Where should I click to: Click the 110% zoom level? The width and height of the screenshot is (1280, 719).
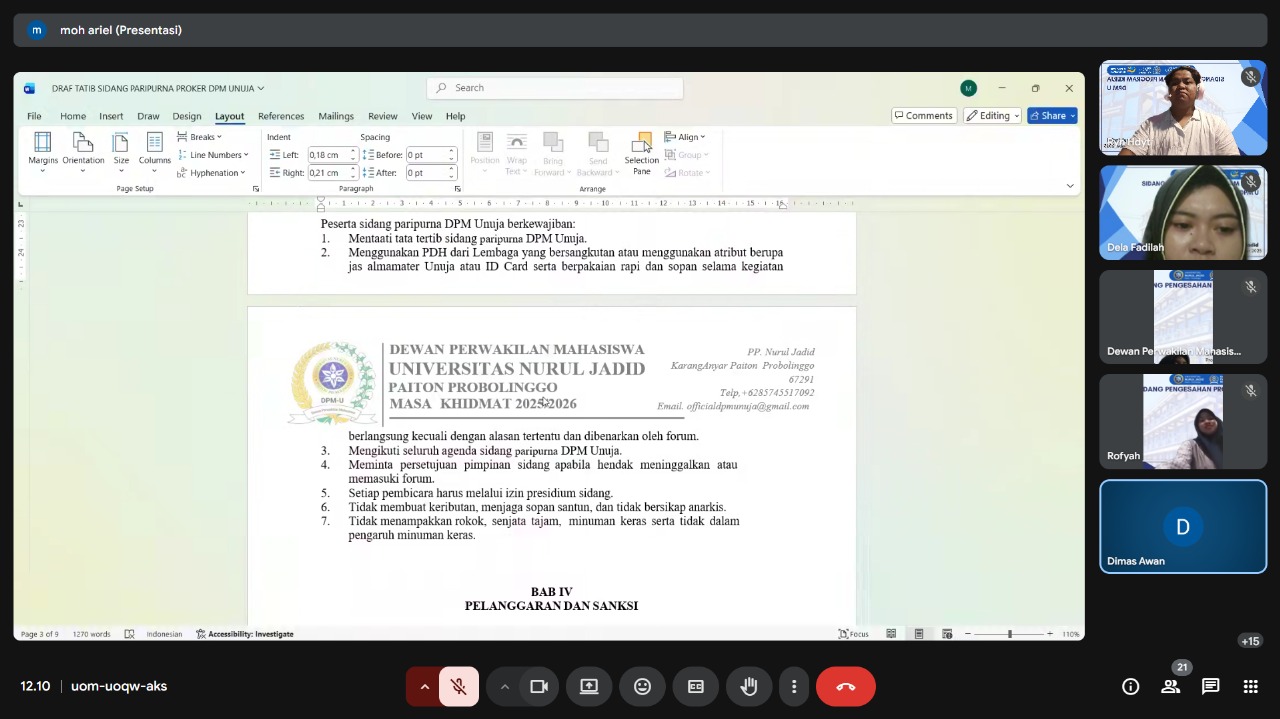click(x=1071, y=634)
